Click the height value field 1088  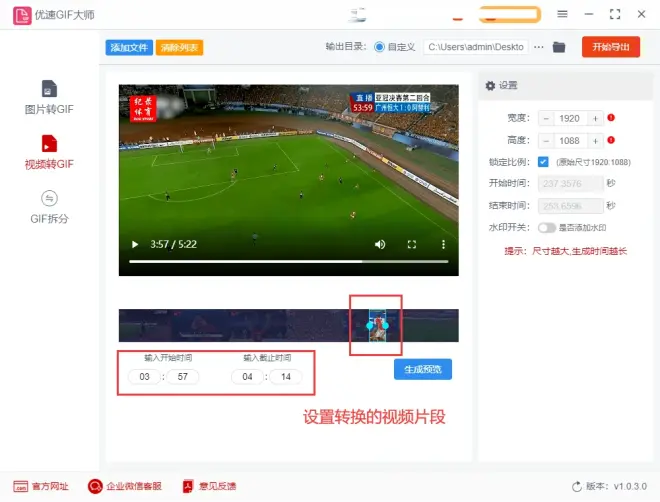[x=570, y=141]
